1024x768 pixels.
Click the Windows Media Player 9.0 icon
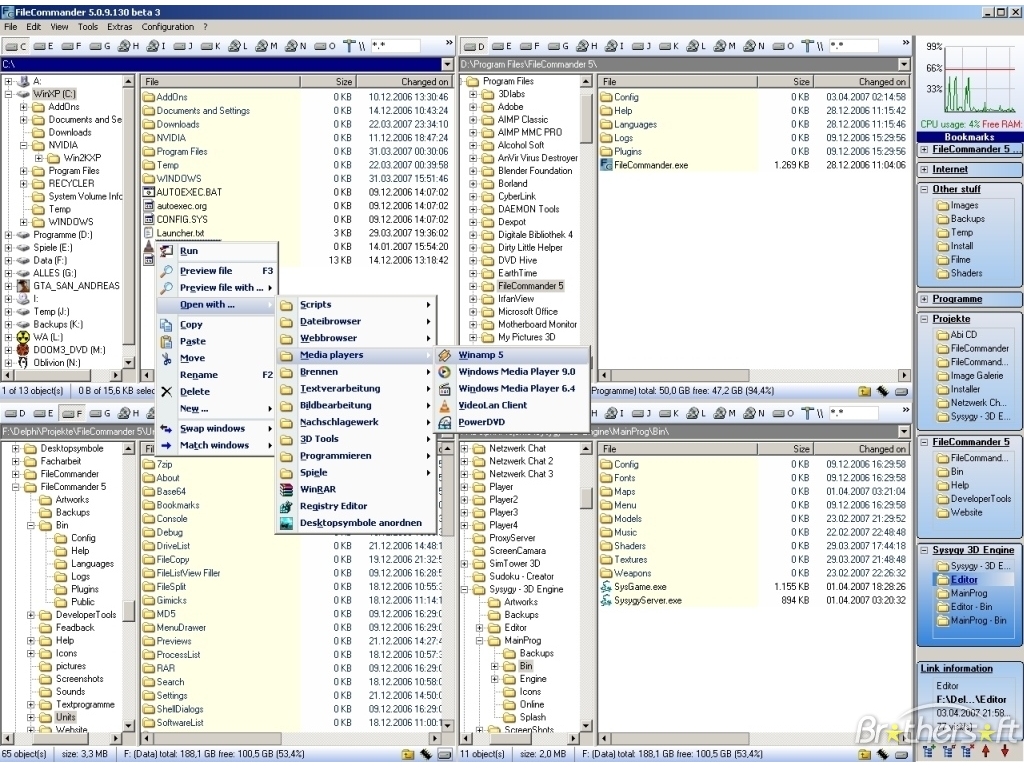tap(445, 372)
